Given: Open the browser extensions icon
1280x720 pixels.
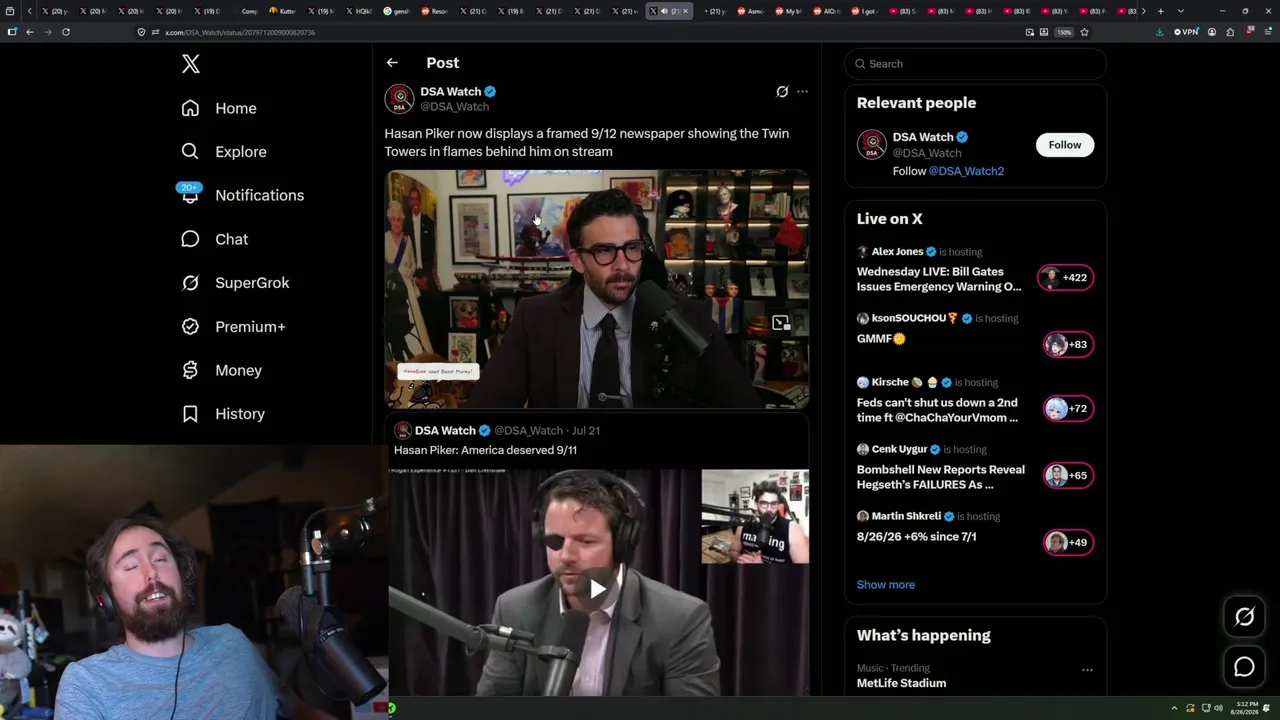Looking at the screenshot, I should pos(1230,32).
